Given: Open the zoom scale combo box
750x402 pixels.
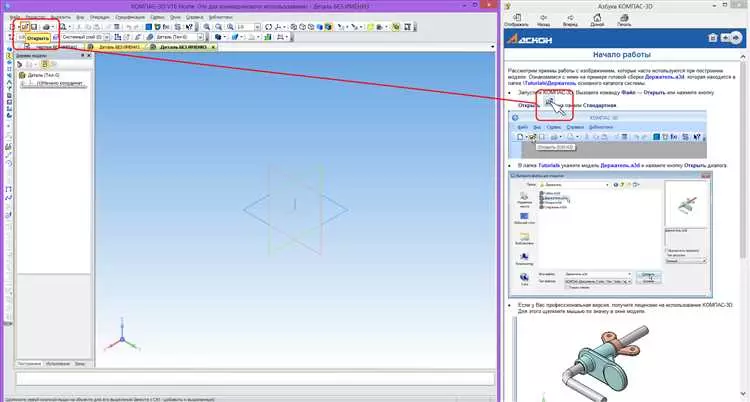Looking at the screenshot, I should click(x=249, y=27).
